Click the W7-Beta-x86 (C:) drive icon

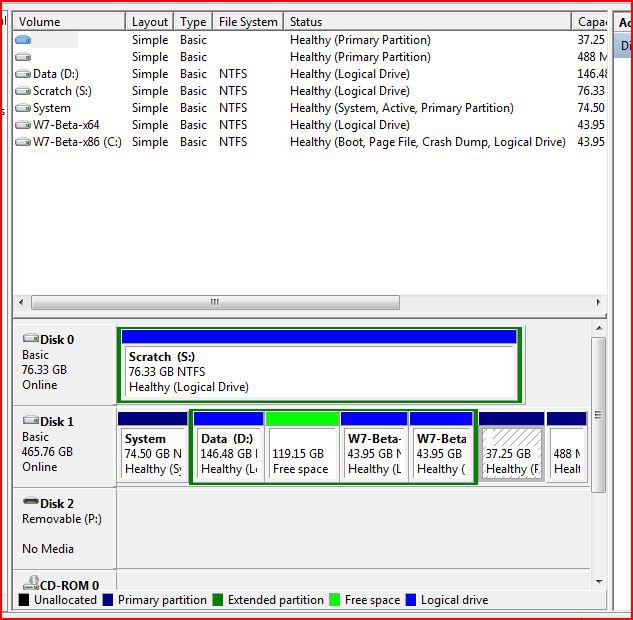[x=23, y=142]
